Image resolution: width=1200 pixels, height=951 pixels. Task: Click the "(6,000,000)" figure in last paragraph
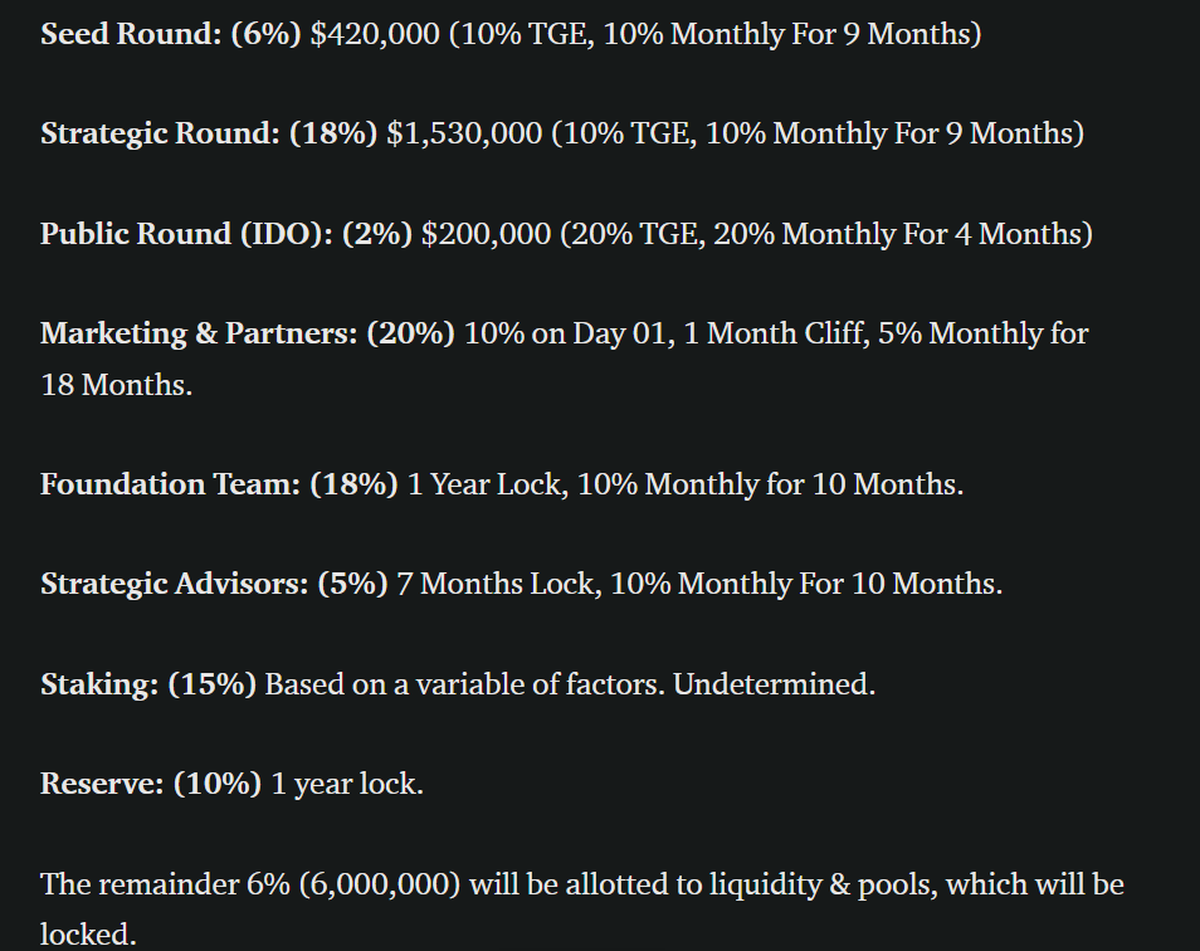[x=380, y=885]
